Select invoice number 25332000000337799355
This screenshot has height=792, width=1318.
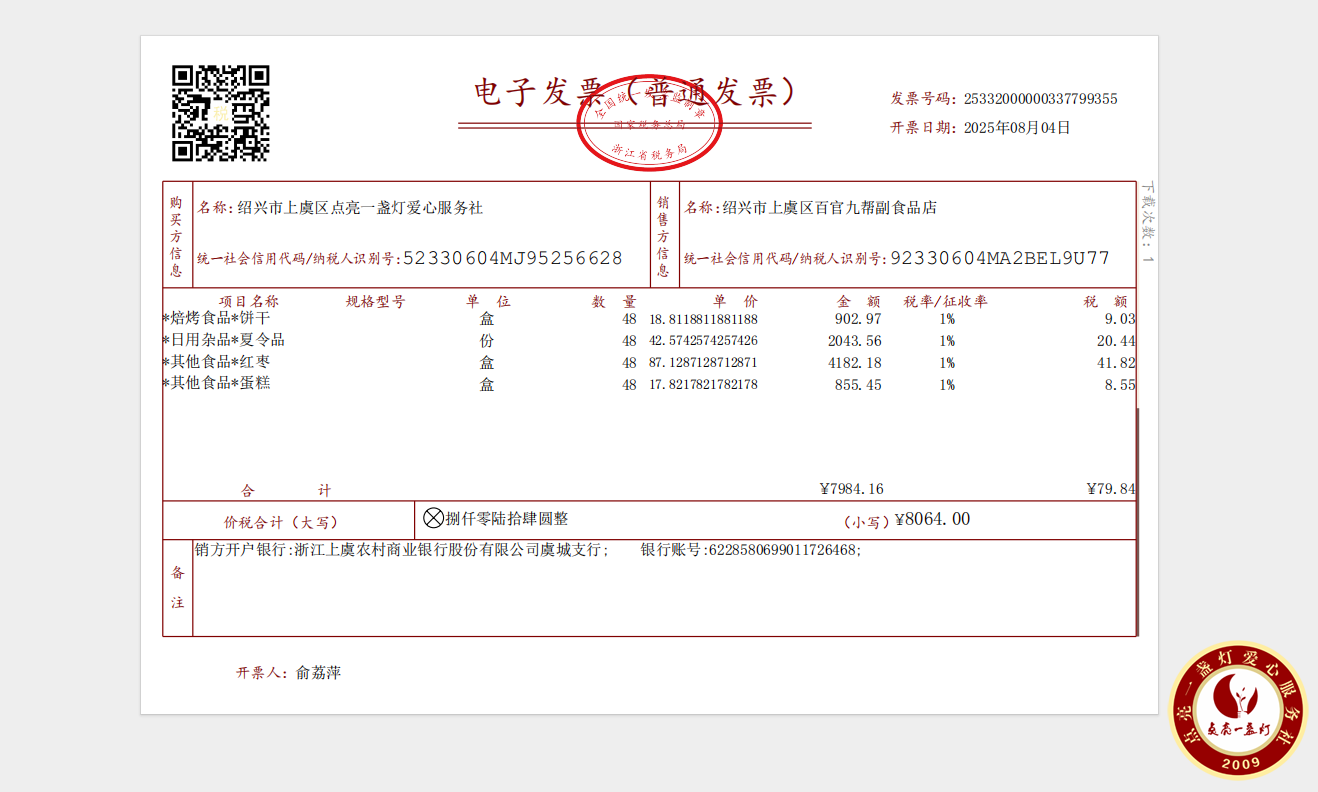[1040, 99]
